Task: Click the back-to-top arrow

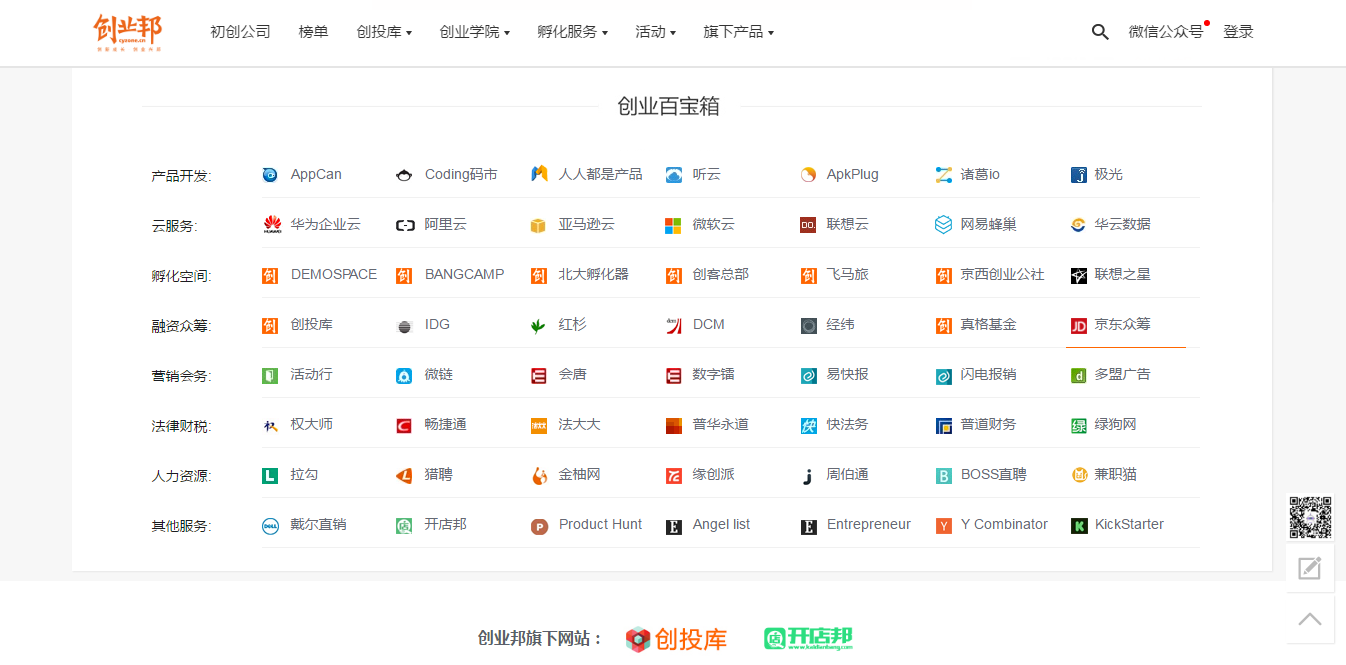Action: [1310, 619]
